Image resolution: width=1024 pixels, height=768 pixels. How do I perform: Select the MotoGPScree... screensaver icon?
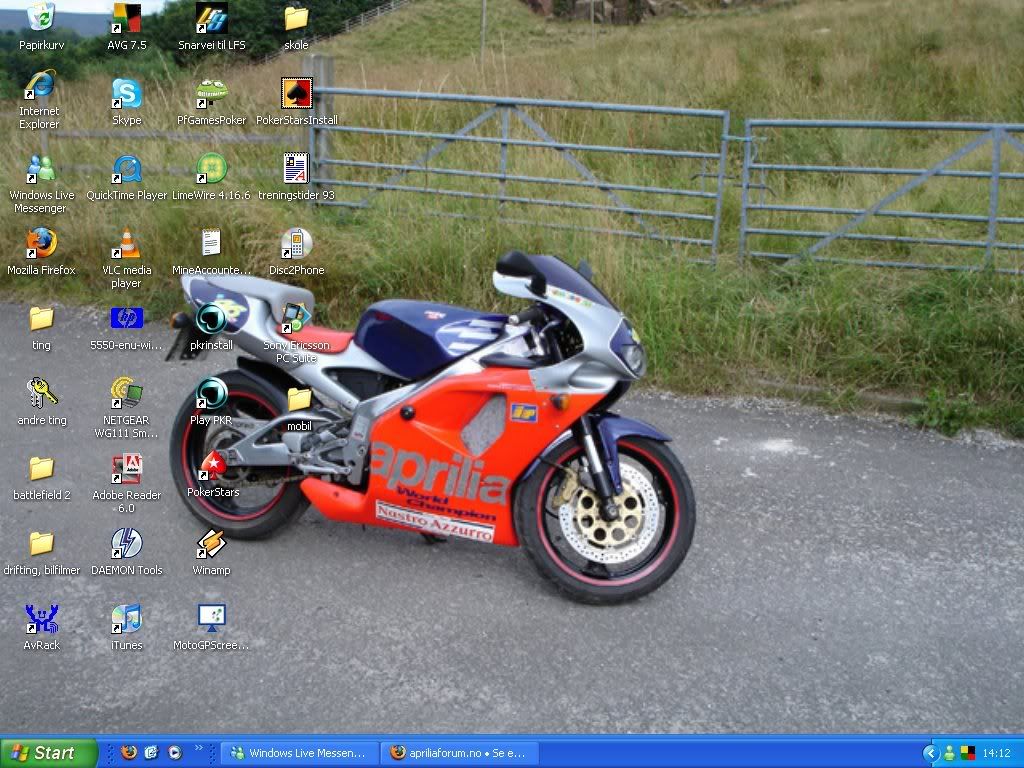(212, 618)
